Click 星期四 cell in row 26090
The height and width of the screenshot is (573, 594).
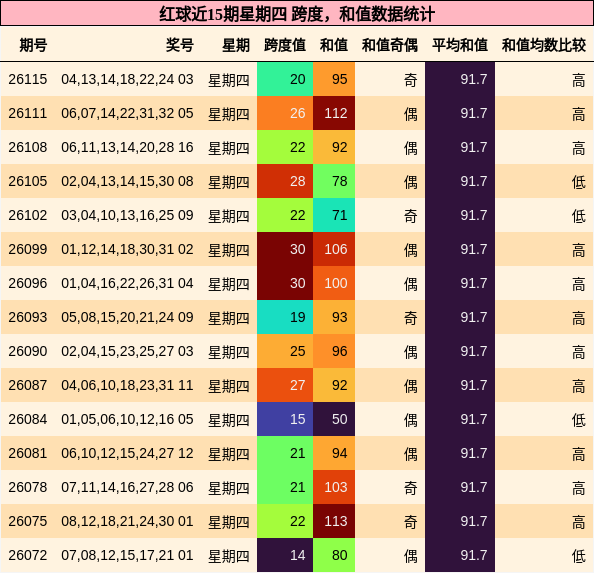[x=229, y=352]
